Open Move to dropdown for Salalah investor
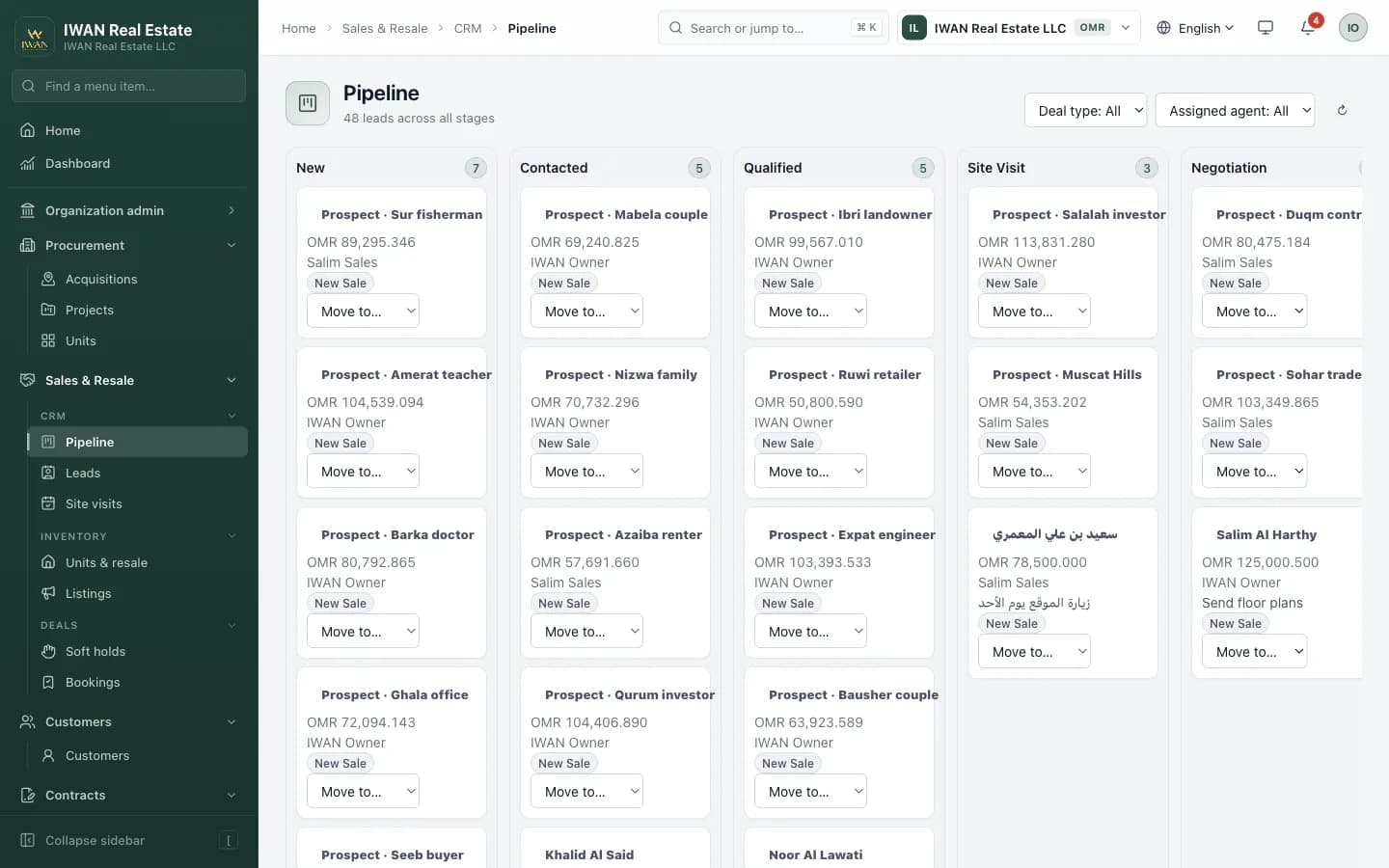This screenshot has width=1389, height=868. (x=1034, y=311)
